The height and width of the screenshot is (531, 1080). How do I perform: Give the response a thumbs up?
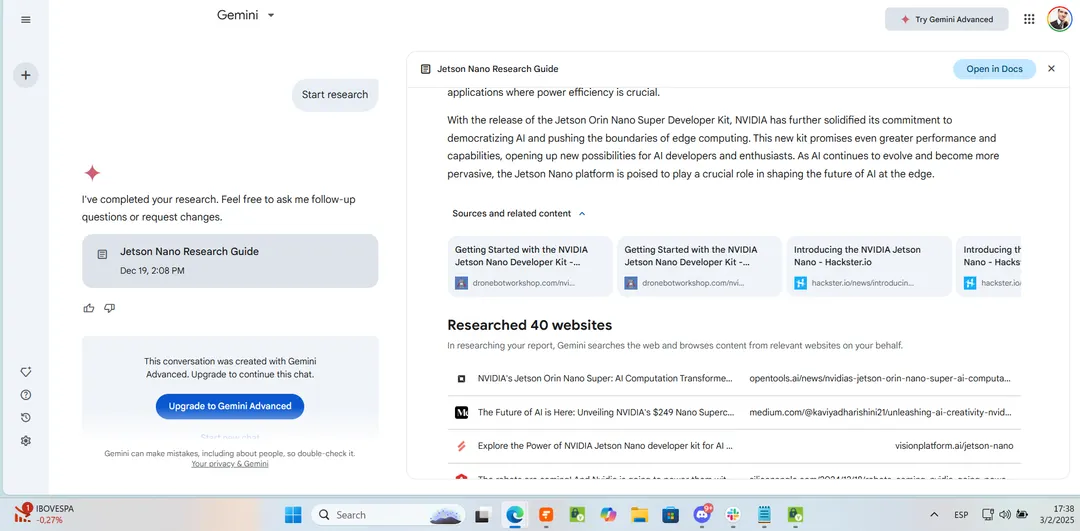pos(89,308)
